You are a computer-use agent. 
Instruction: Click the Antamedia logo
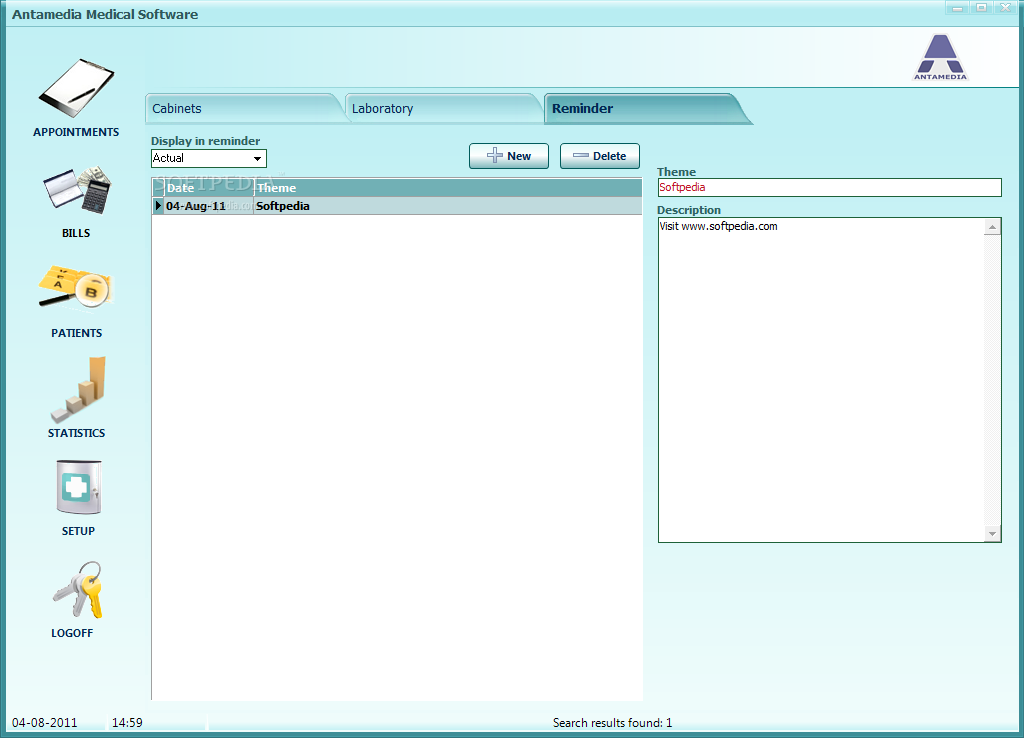point(940,57)
